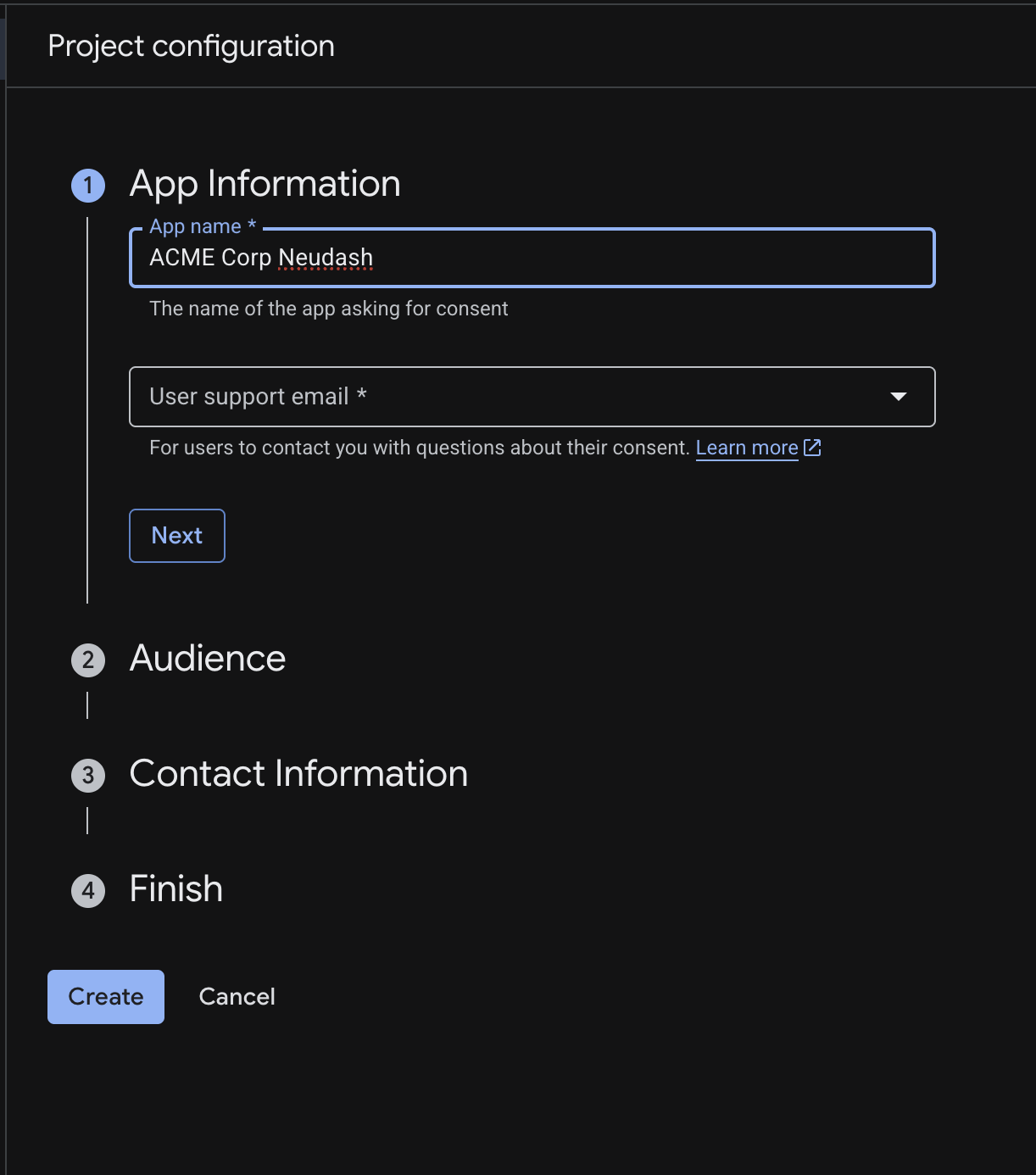This screenshot has width=1036, height=1175.
Task: Select the step 4 Finish circle
Action: click(x=87, y=890)
